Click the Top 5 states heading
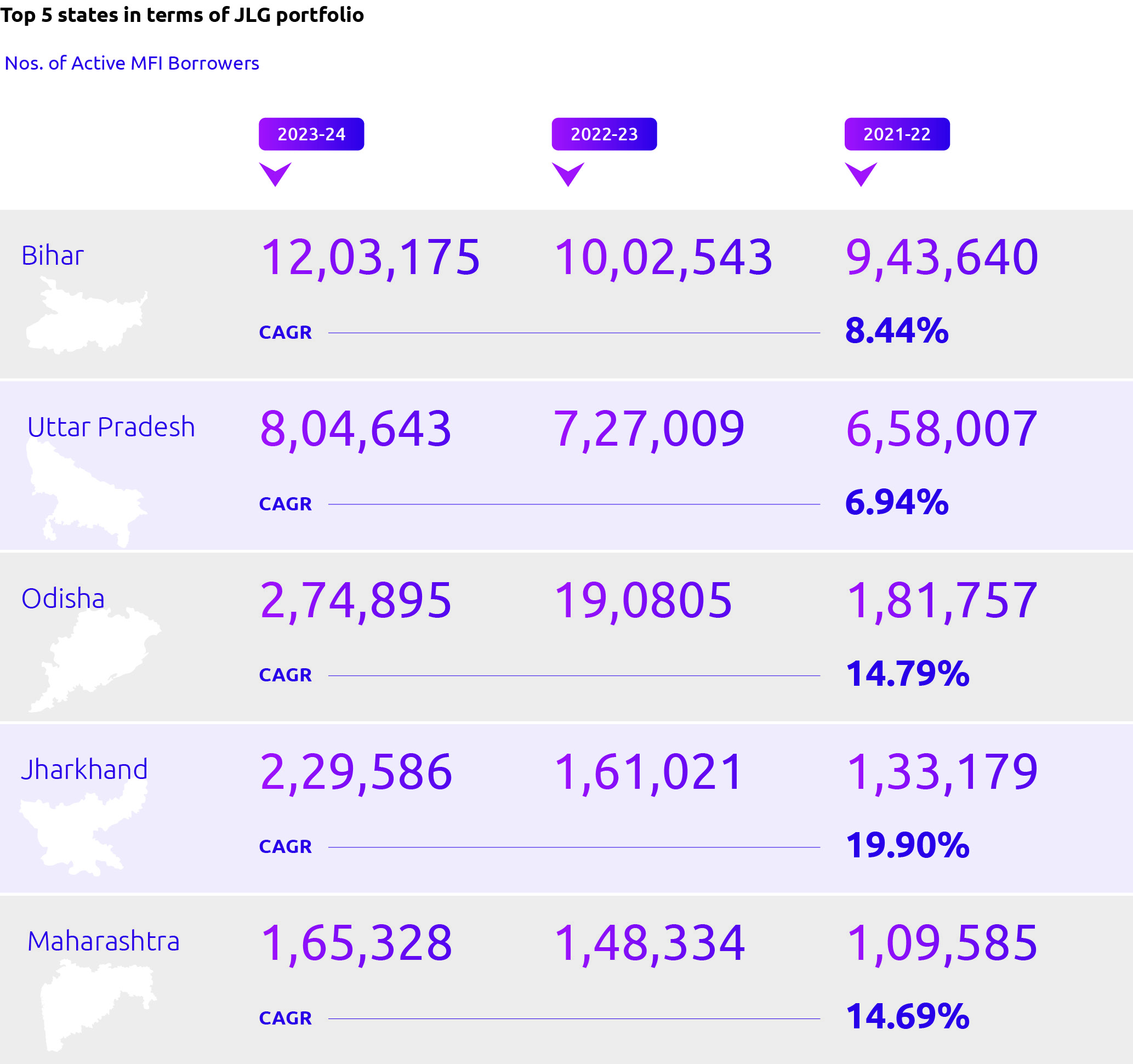Screen dimensions: 1133x1064 point(182,14)
